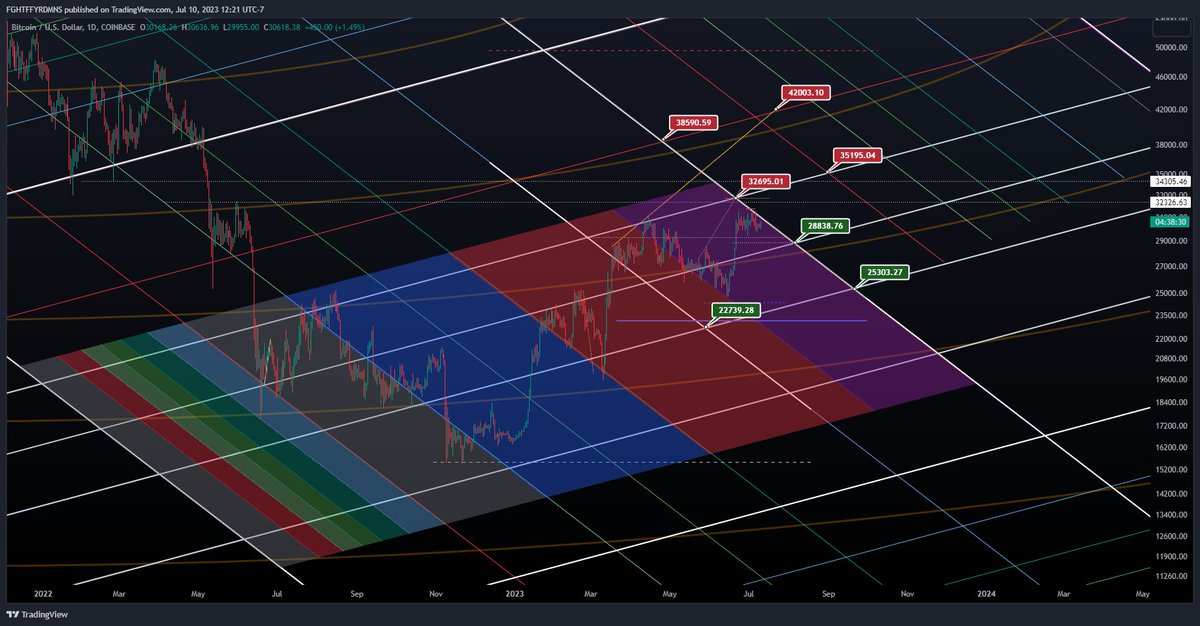1200x626 pixels.
Task: Click the 2024 time axis label
Action: coord(986,593)
